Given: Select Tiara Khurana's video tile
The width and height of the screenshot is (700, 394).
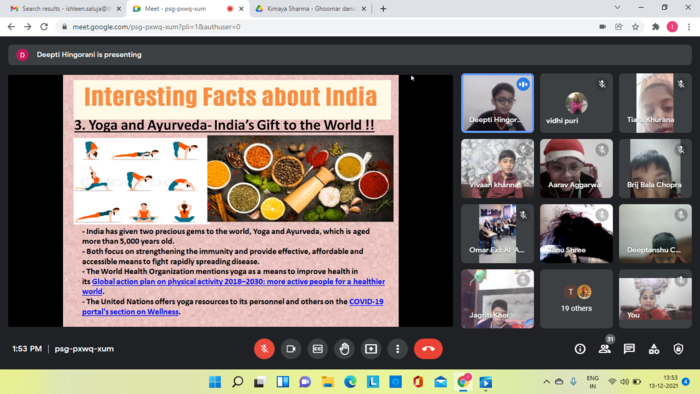Looking at the screenshot, I should tap(655, 103).
